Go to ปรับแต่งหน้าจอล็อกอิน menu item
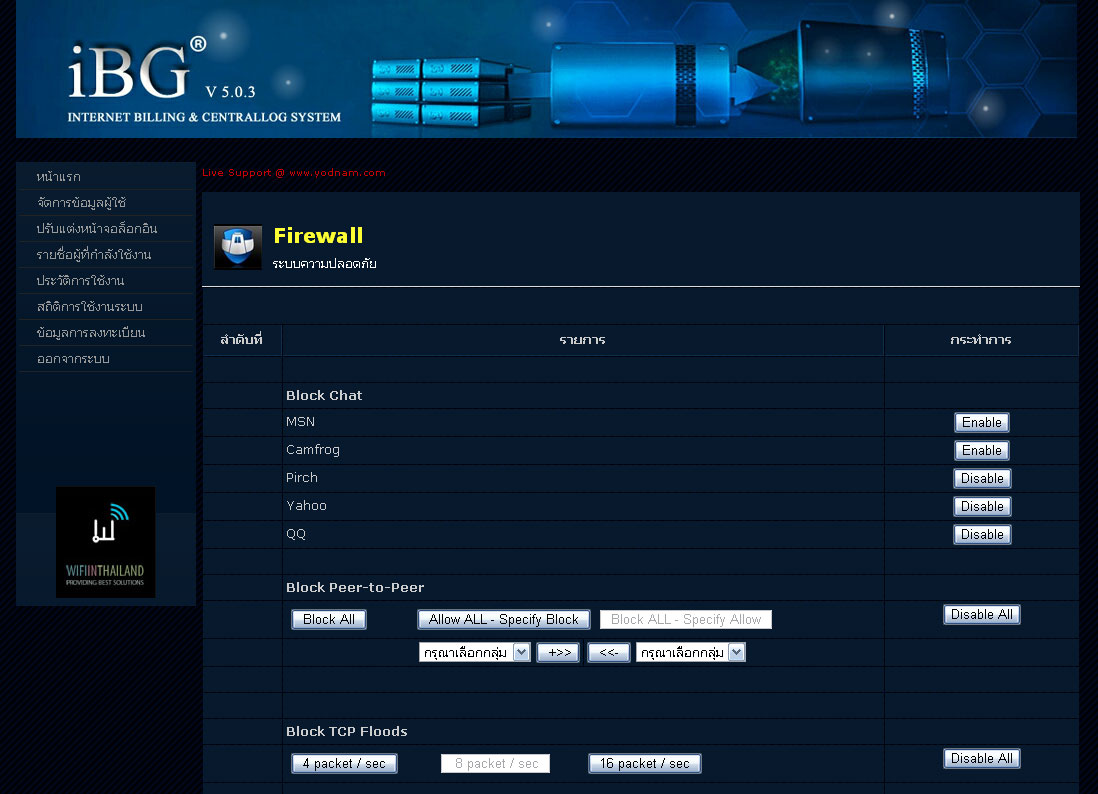Screen dimensions: 1098x794 [97, 228]
